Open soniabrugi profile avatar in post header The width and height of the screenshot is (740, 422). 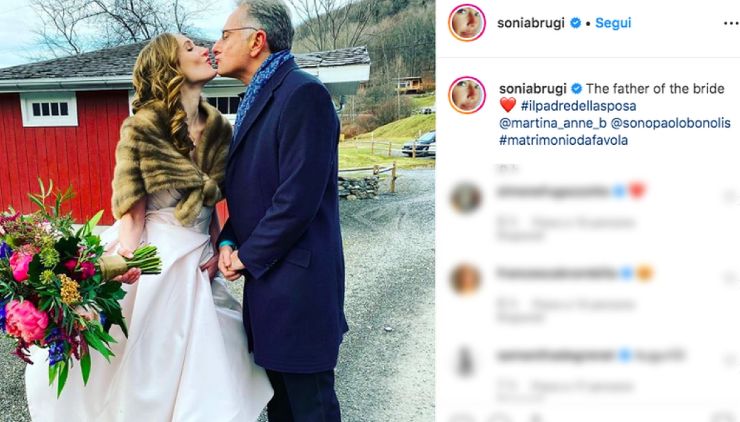tap(467, 23)
